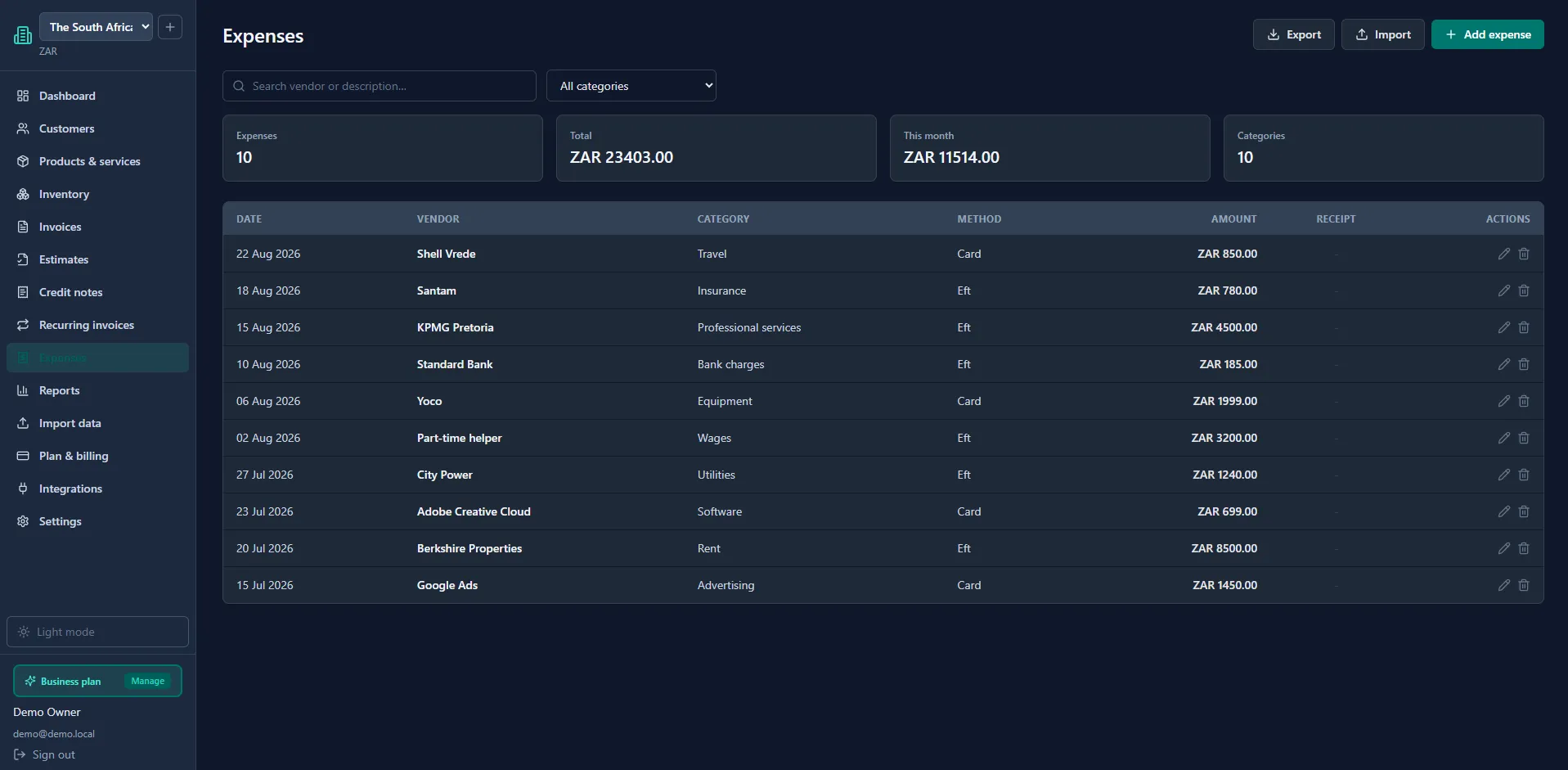Delete the Santam expense
The height and width of the screenshot is (770, 1568).
[1524, 290]
